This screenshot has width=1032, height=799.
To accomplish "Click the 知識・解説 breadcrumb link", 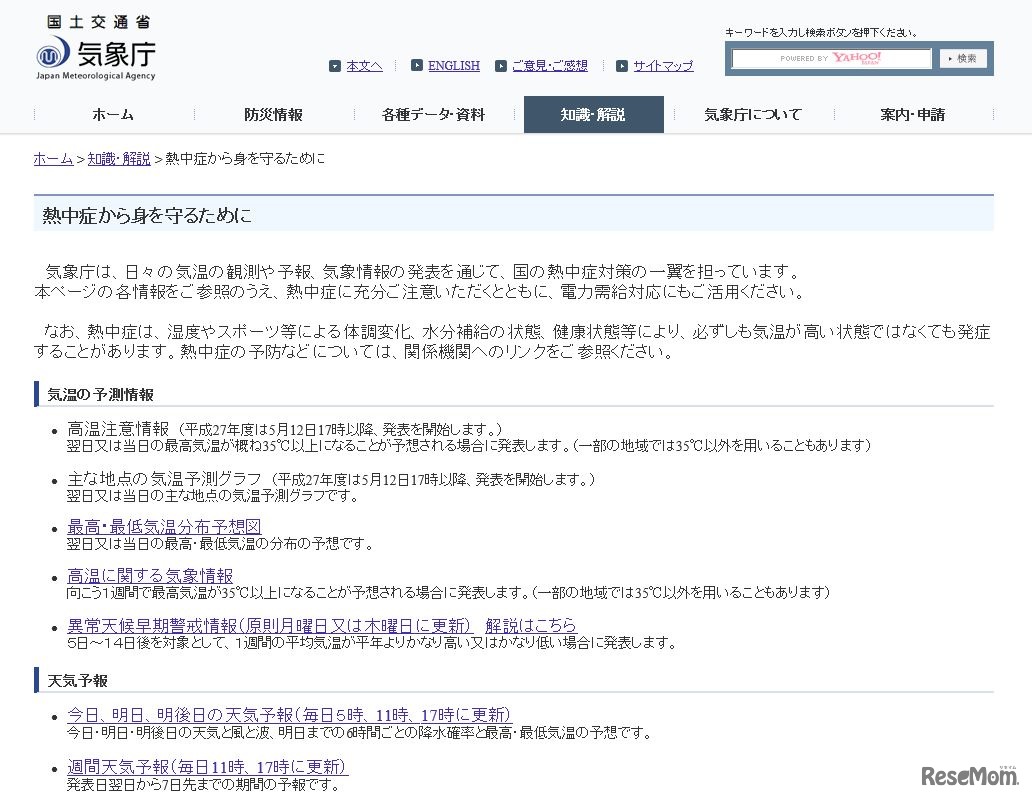I will [119, 158].
